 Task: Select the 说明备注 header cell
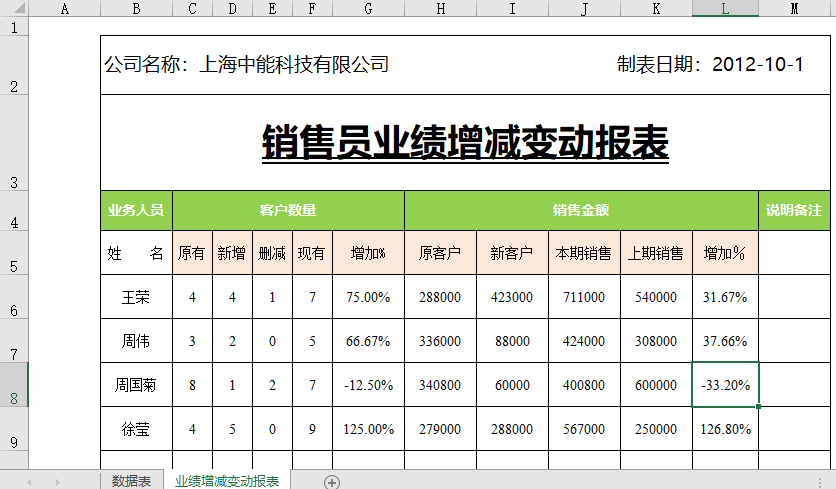coord(794,210)
